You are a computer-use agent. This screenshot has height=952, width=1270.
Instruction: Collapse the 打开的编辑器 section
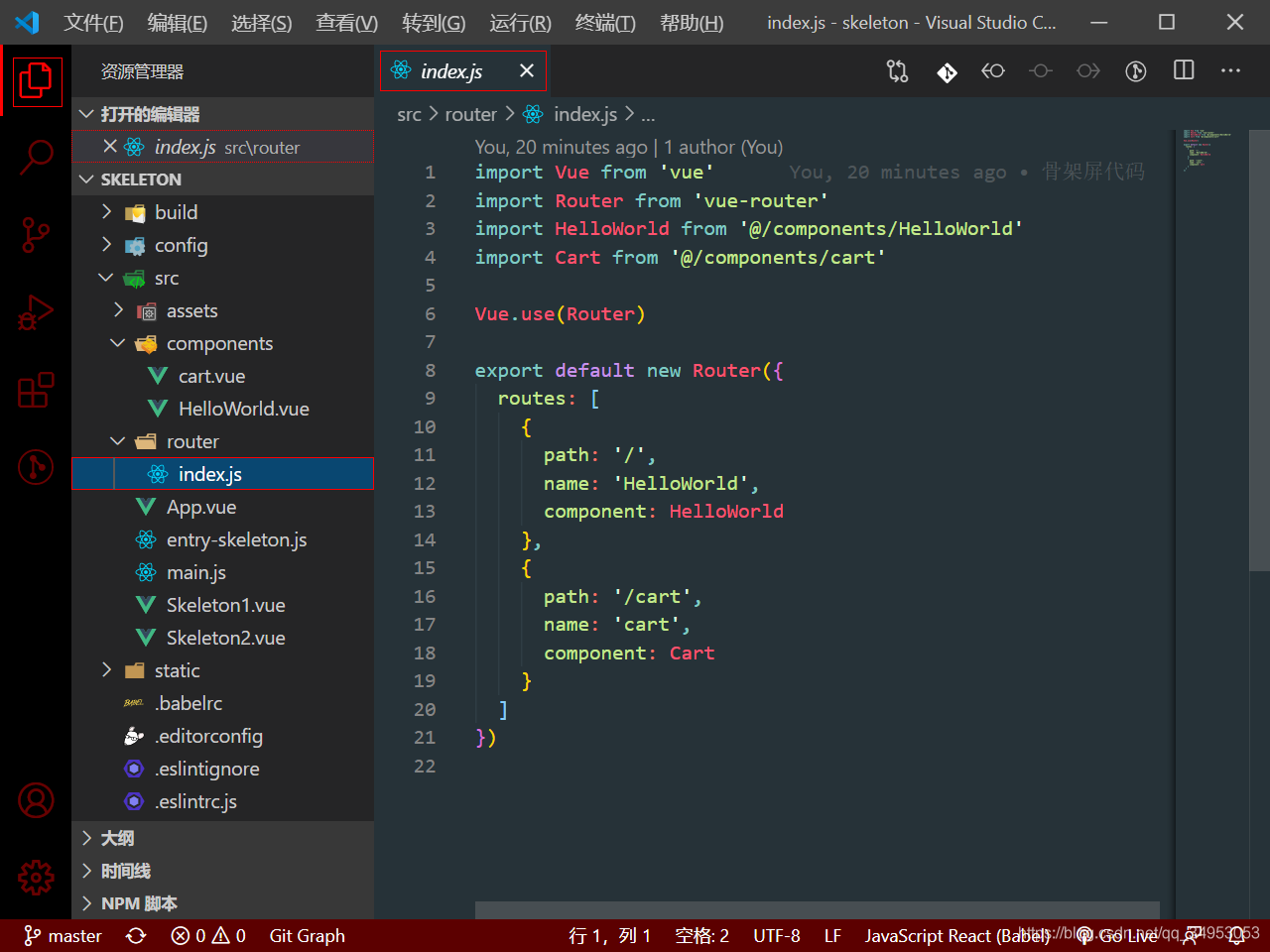(x=223, y=114)
